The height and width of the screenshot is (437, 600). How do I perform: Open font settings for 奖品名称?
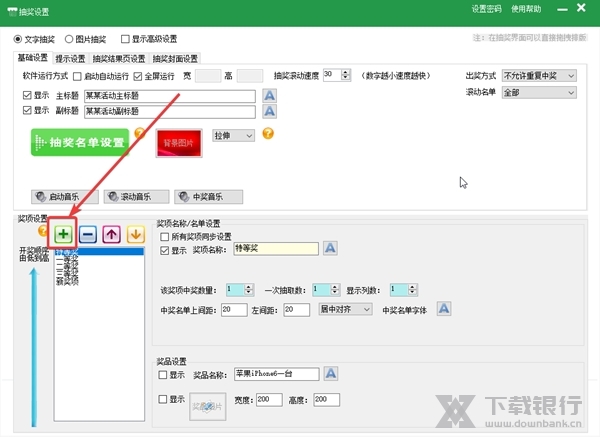(331, 373)
